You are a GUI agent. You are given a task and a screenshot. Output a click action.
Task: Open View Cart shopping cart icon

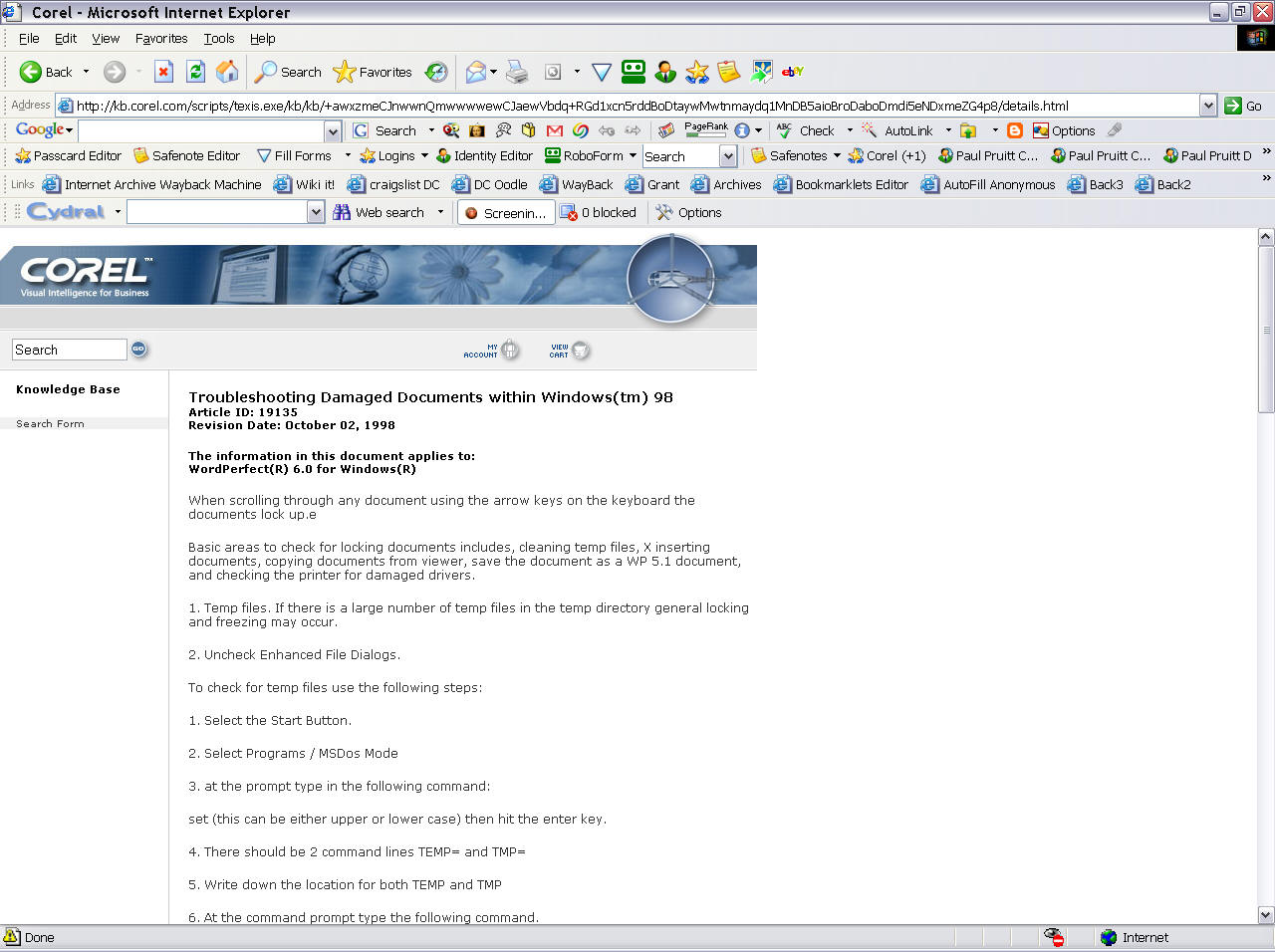pos(580,350)
